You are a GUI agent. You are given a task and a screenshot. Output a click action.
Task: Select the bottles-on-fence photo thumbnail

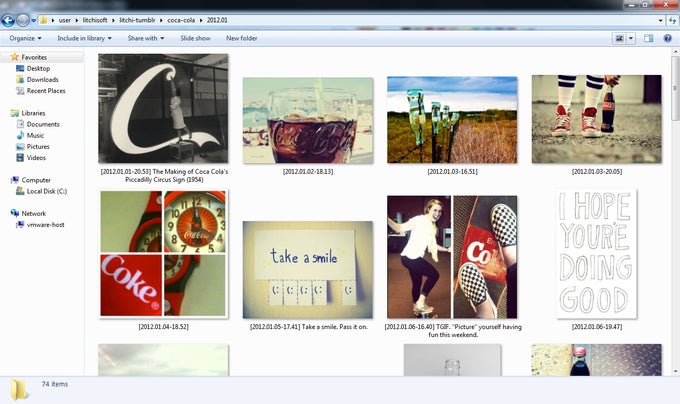[x=452, y=120]
